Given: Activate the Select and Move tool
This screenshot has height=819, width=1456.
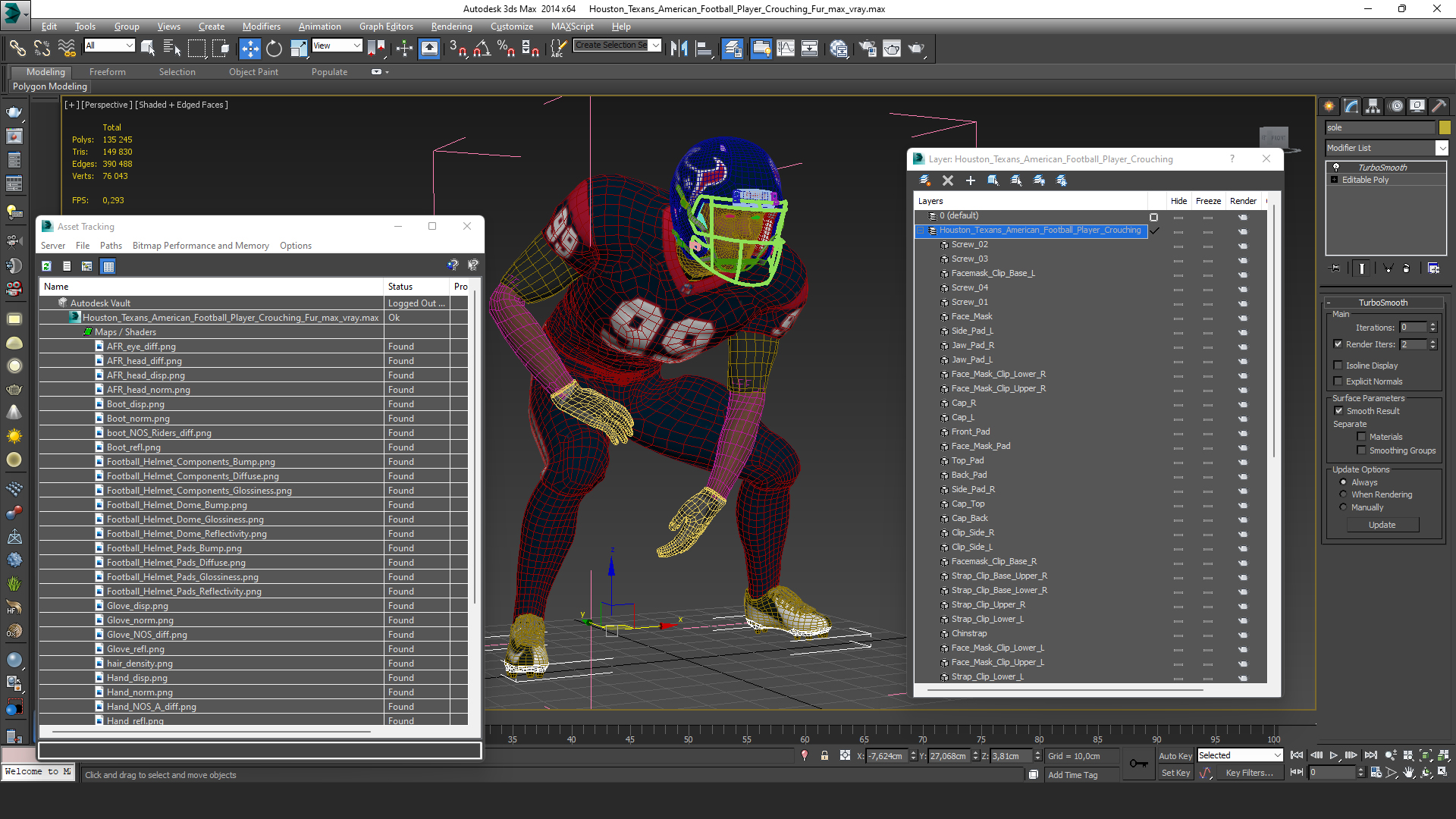Looking at the screenshot, I should (249, 49).
